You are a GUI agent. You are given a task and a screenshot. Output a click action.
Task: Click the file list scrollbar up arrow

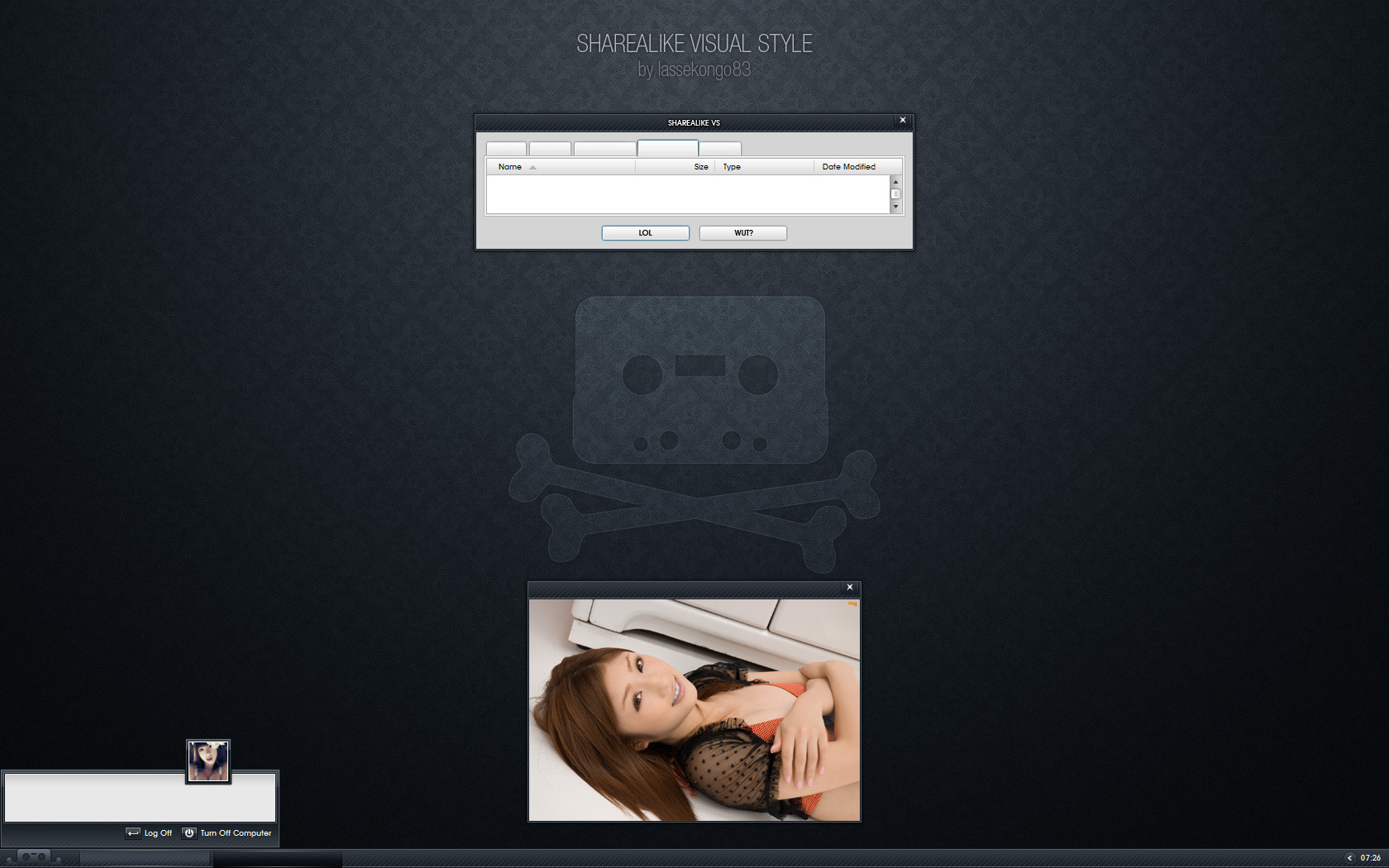pyautogui.click(x=895, y=181)
